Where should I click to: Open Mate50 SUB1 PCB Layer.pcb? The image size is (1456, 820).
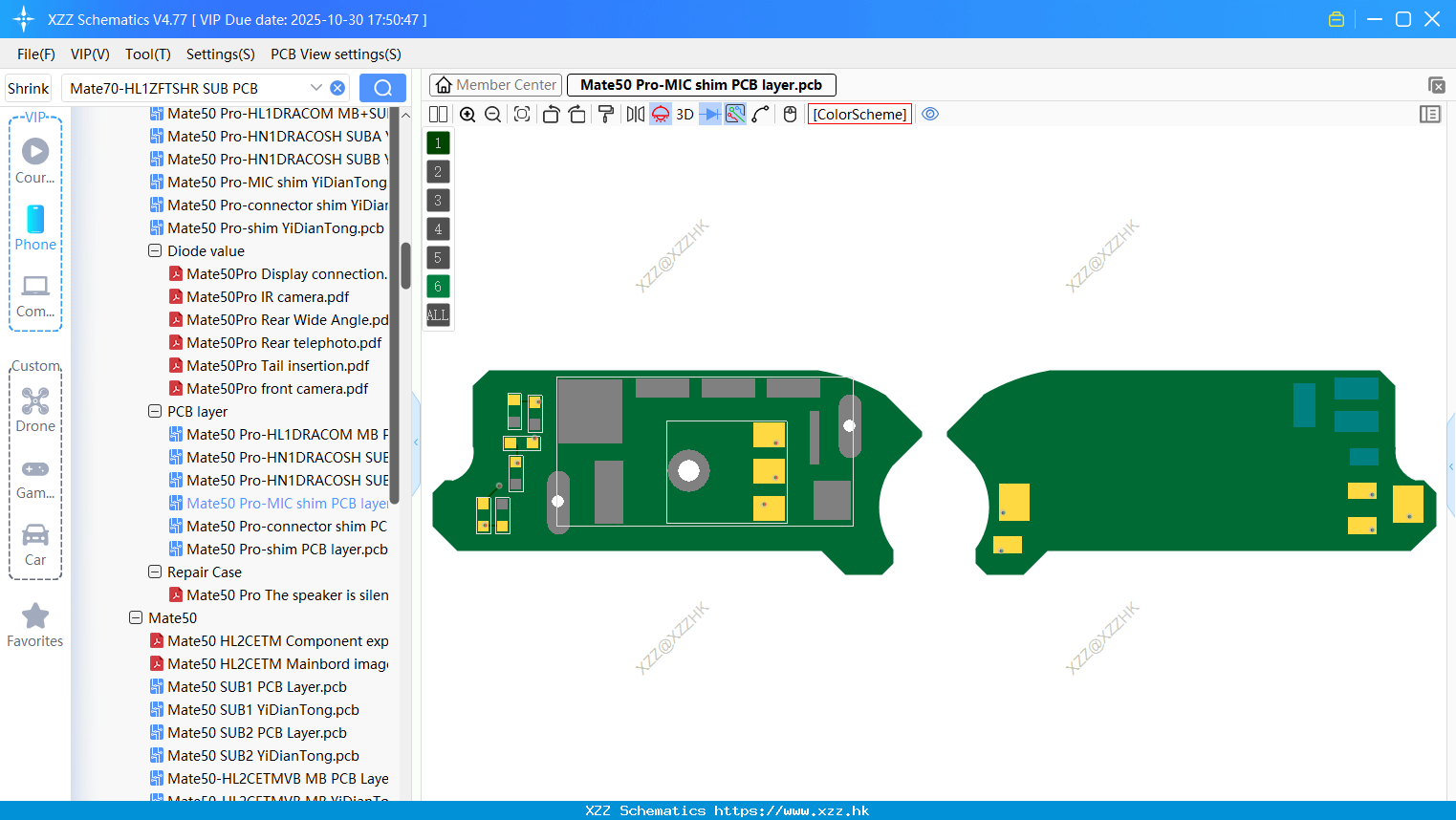point(256,687)
